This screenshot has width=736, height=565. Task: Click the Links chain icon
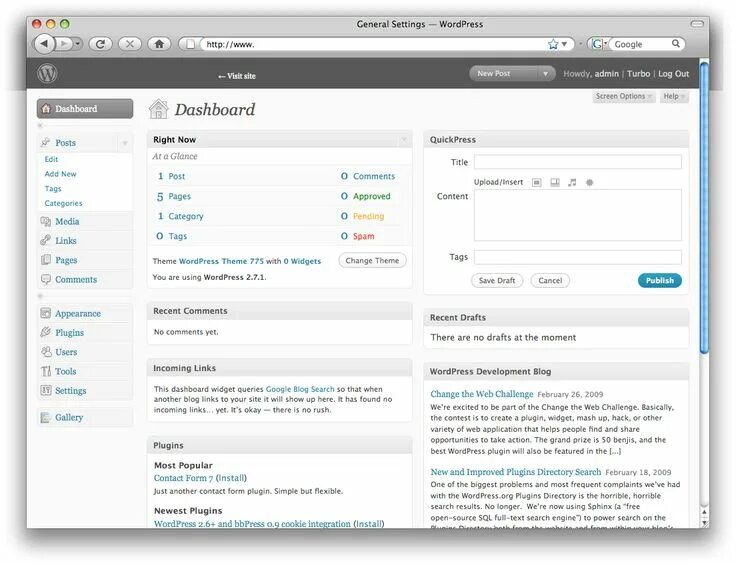(46, 240)
